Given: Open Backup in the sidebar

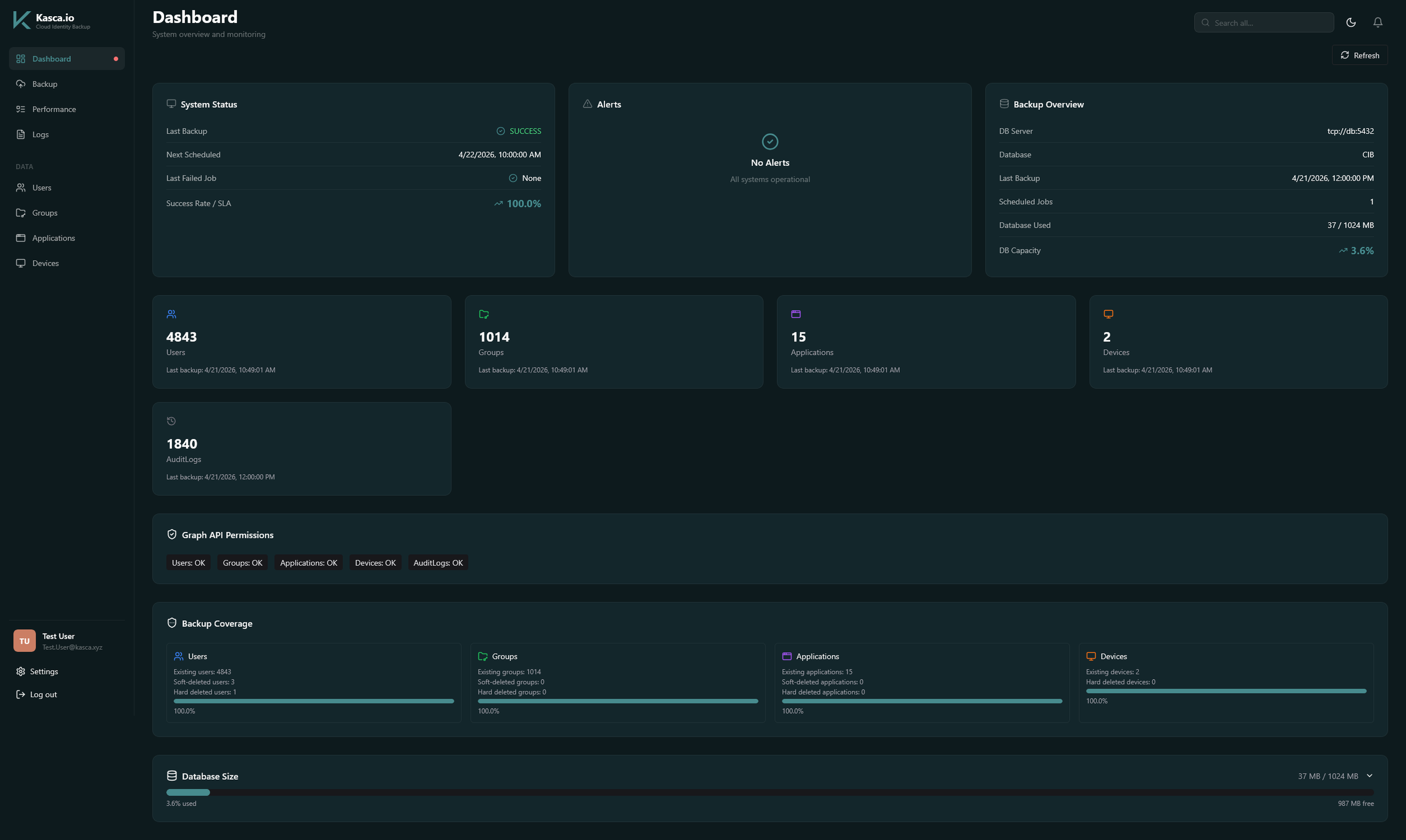Looking at the screenshot, I should (67, 84).
